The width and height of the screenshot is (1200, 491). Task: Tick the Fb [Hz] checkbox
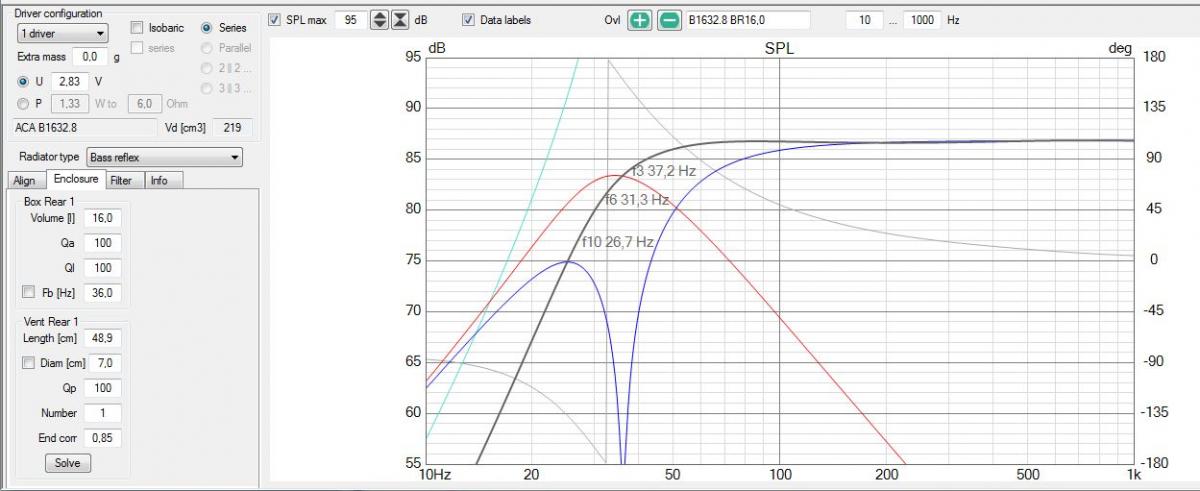[x=29, y=293]
